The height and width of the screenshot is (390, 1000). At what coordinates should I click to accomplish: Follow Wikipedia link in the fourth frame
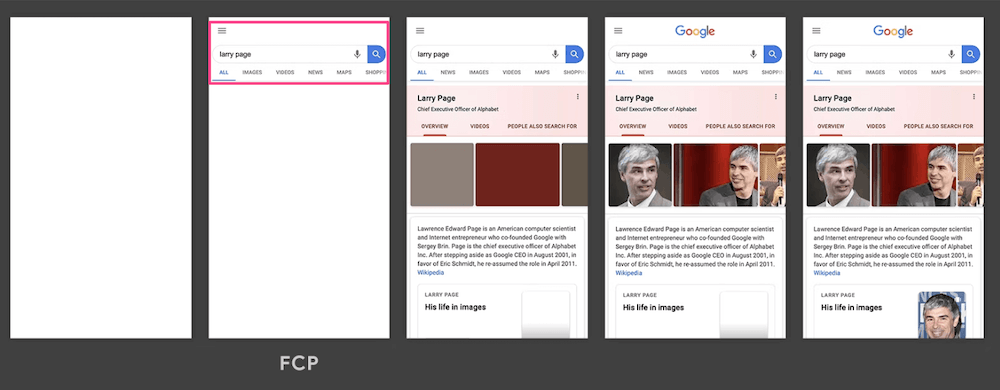(629, 273)
